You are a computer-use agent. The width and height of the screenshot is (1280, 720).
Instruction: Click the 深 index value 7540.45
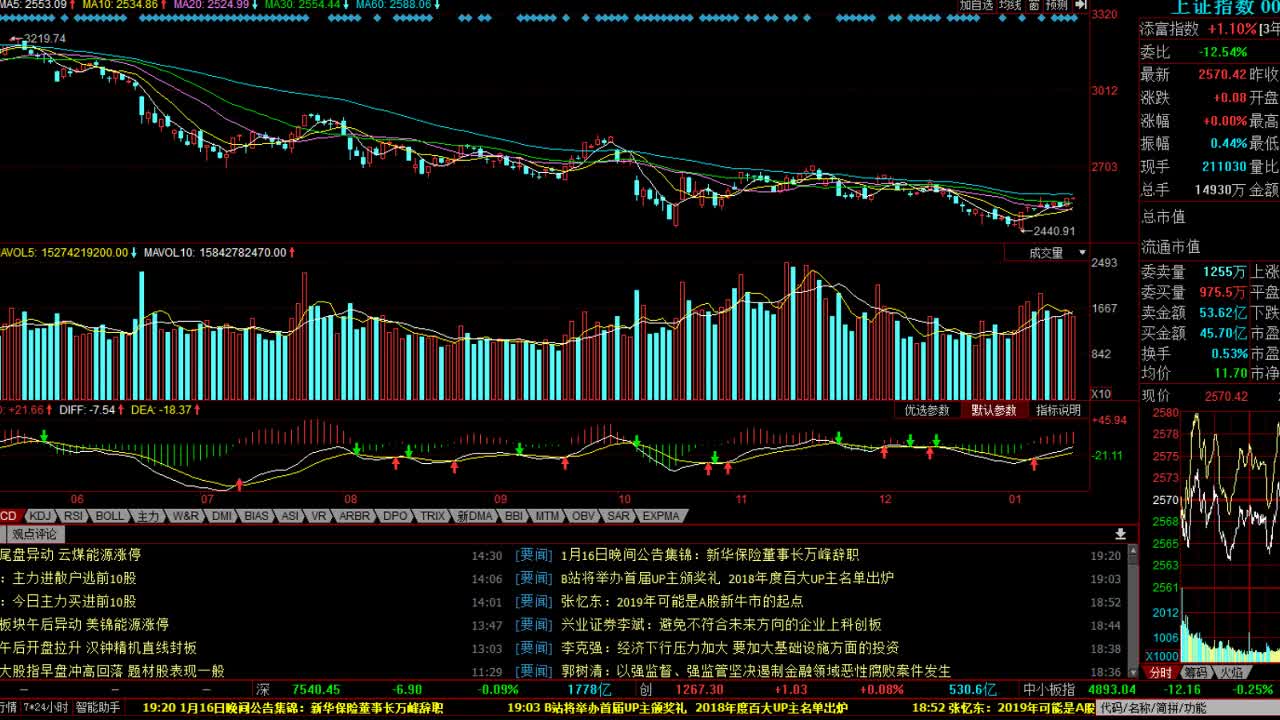(x=316, y=689)
